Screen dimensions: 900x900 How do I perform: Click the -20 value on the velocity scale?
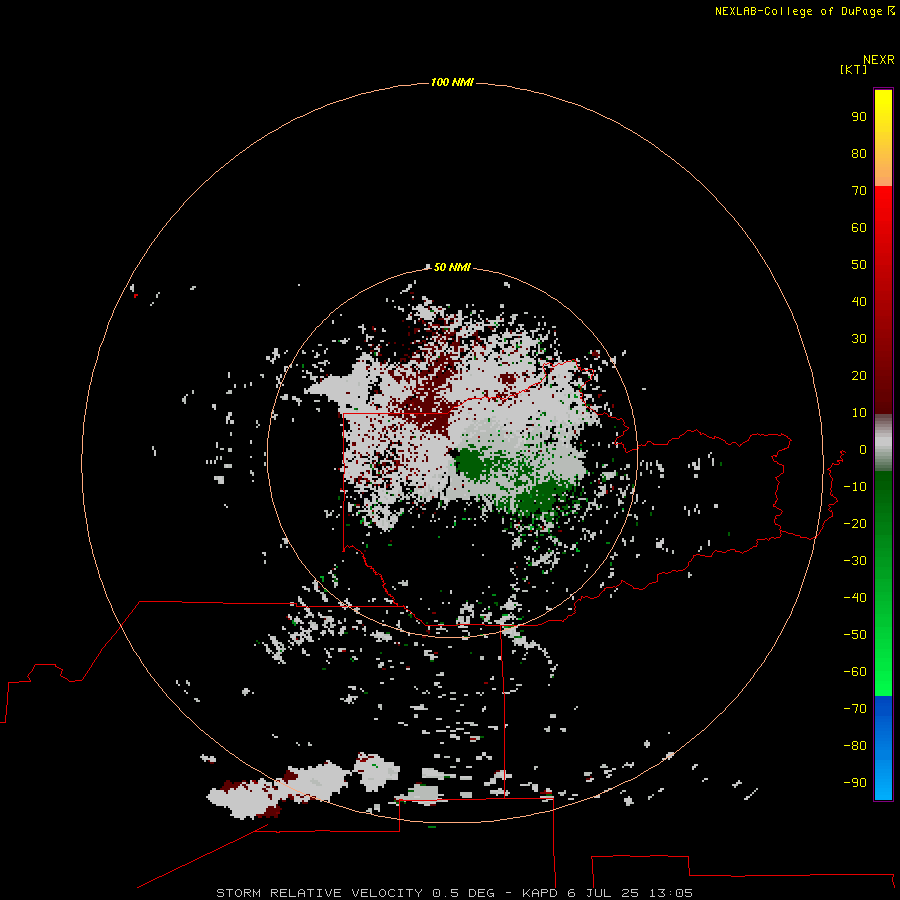coord(855,523)
